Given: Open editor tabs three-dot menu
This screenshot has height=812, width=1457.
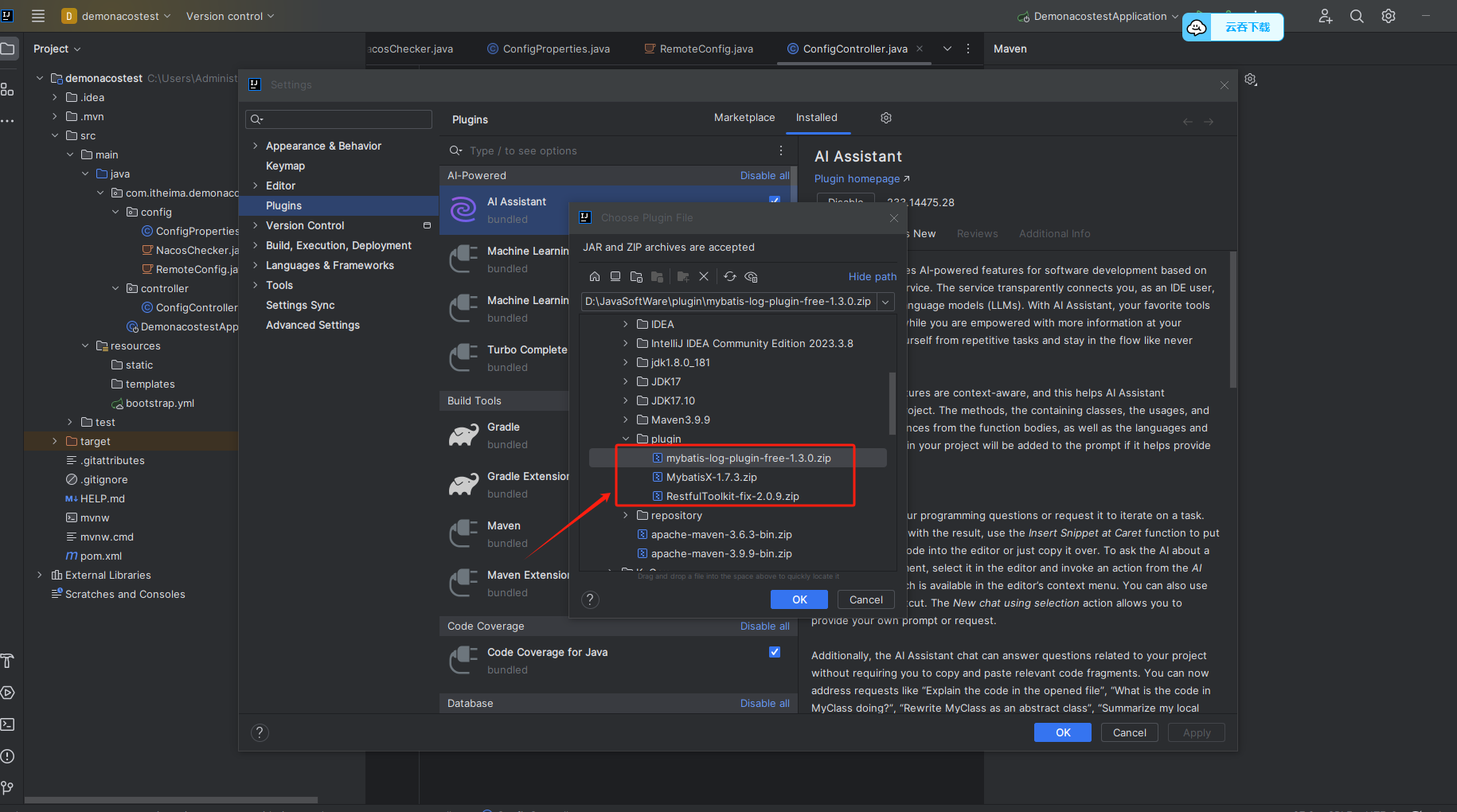Looking at the screenshot, I should coord(968,49).
